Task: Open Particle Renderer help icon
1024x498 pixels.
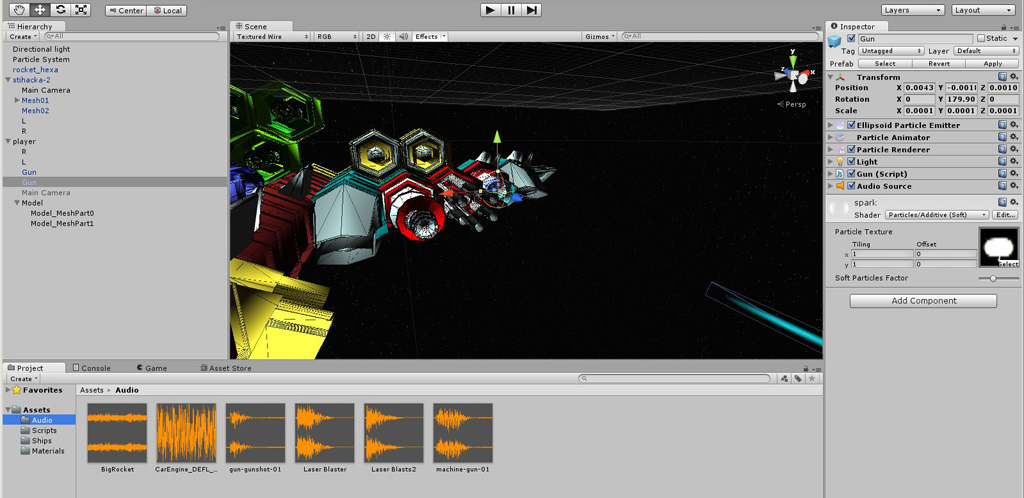Action: [1002, 149]
